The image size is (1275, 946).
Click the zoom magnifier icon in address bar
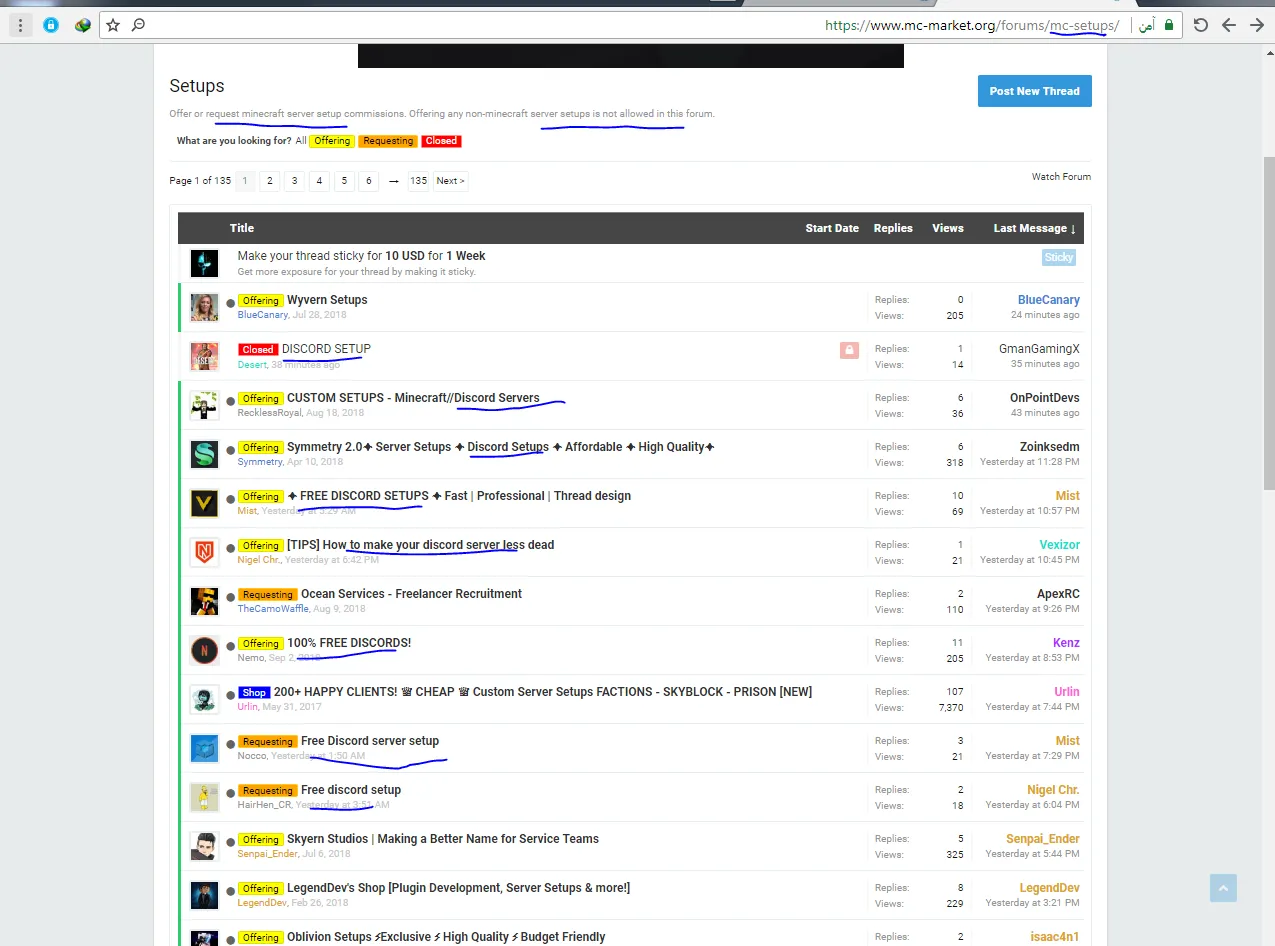(x=138, y=25)
